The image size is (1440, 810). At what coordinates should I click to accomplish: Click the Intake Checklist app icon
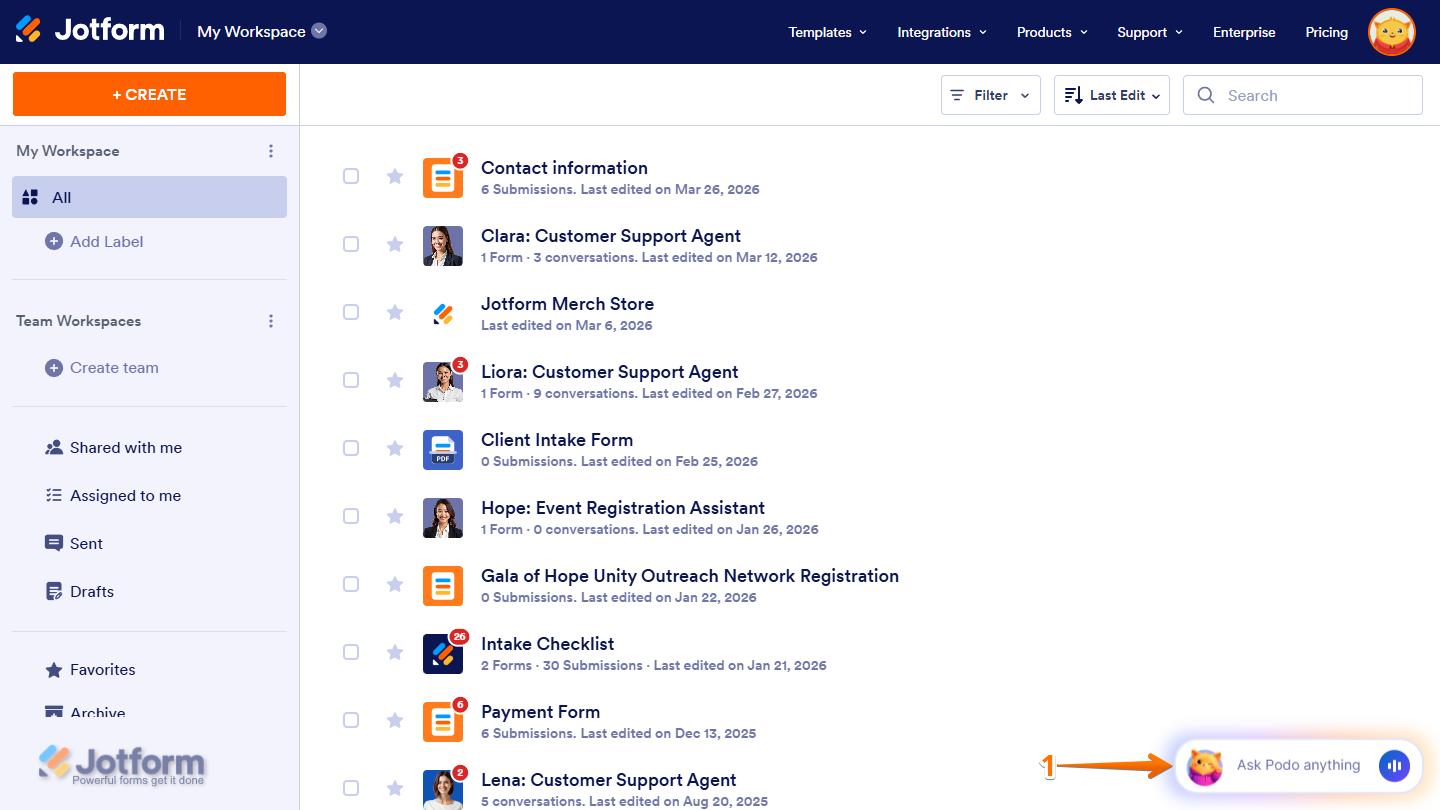pyautogui.click(x=443, y=653)
